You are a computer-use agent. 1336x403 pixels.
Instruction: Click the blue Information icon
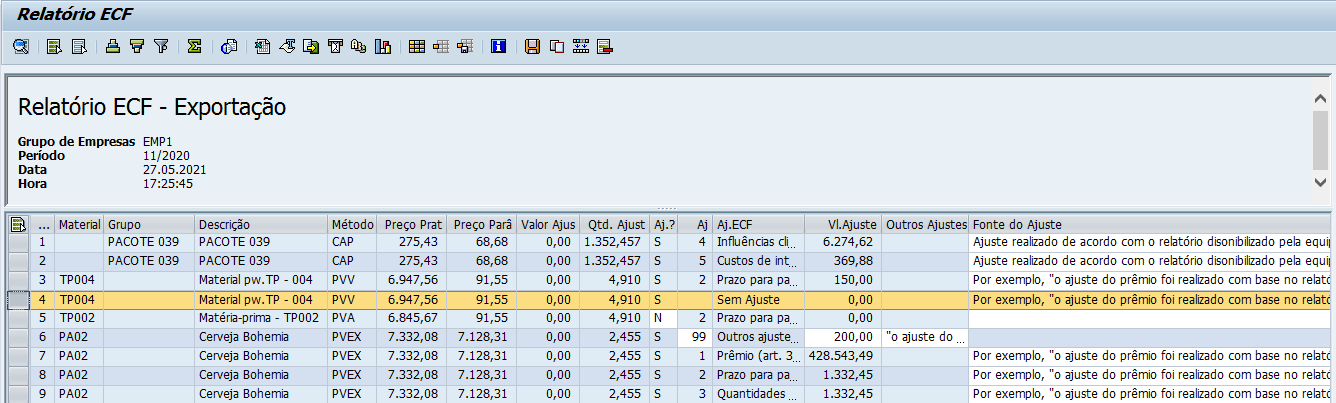point(498,46)
